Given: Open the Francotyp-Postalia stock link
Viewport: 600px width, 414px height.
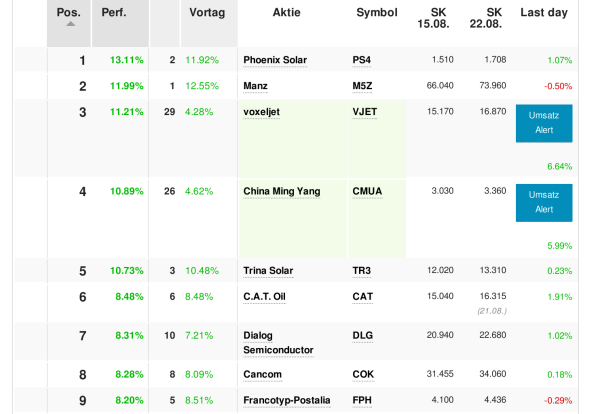Looking at the screenshot, I should (x=286, y=400).
